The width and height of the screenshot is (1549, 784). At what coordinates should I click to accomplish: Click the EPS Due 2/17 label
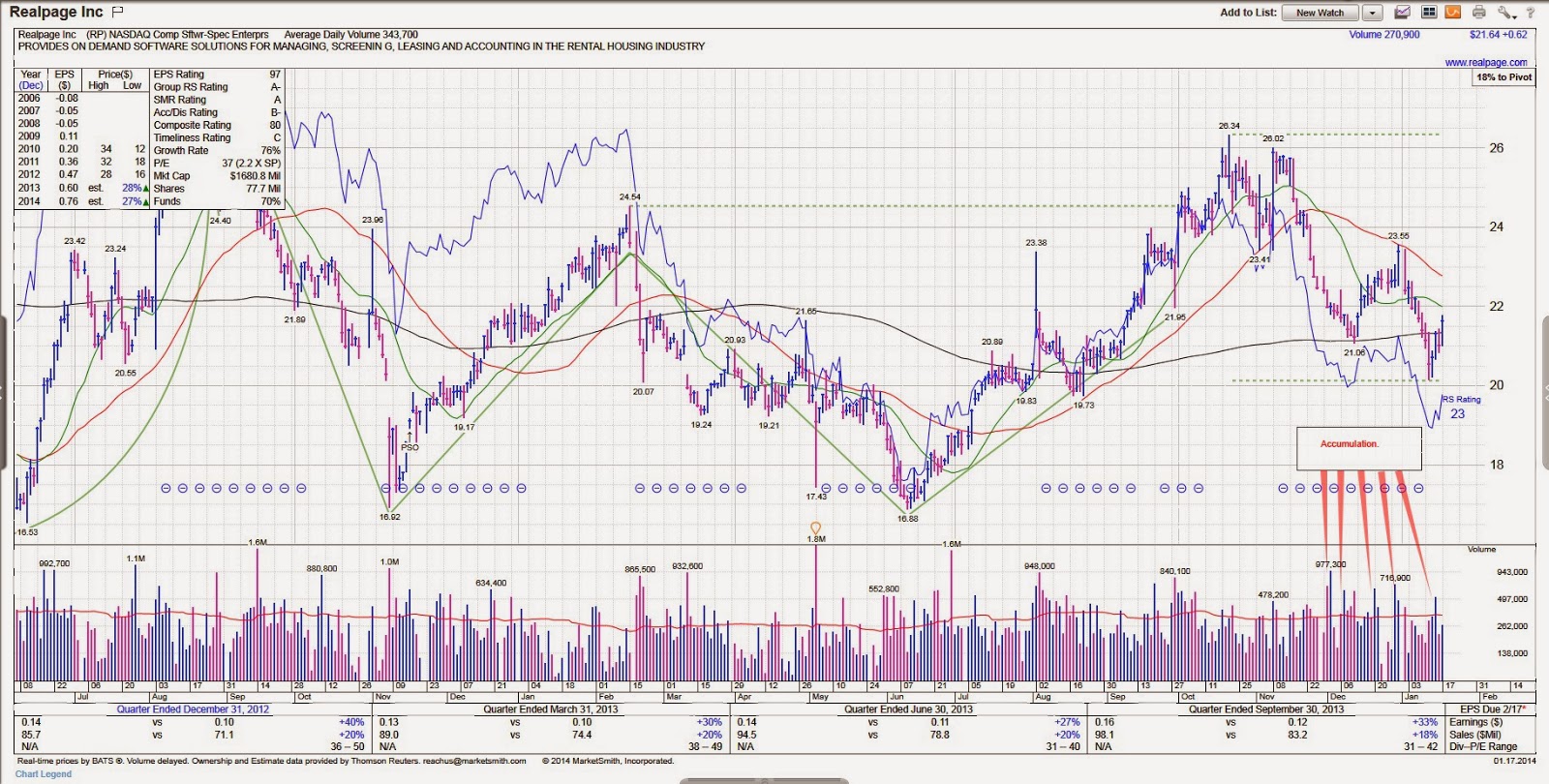click(x=1493, y=709)
